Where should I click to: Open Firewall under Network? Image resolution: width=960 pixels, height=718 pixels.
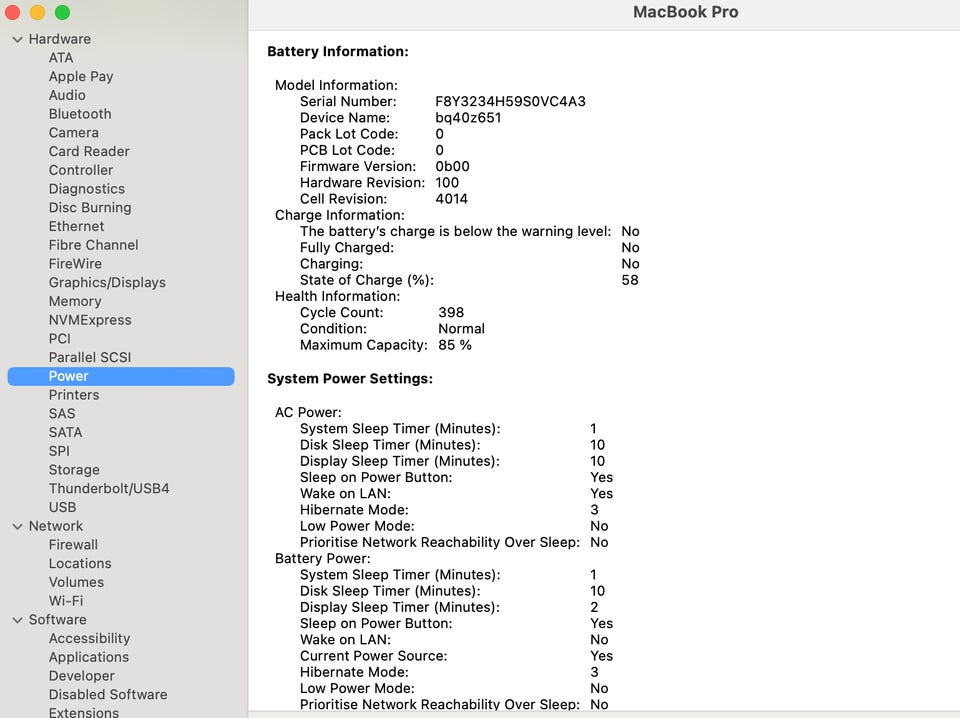click(73, 545)
